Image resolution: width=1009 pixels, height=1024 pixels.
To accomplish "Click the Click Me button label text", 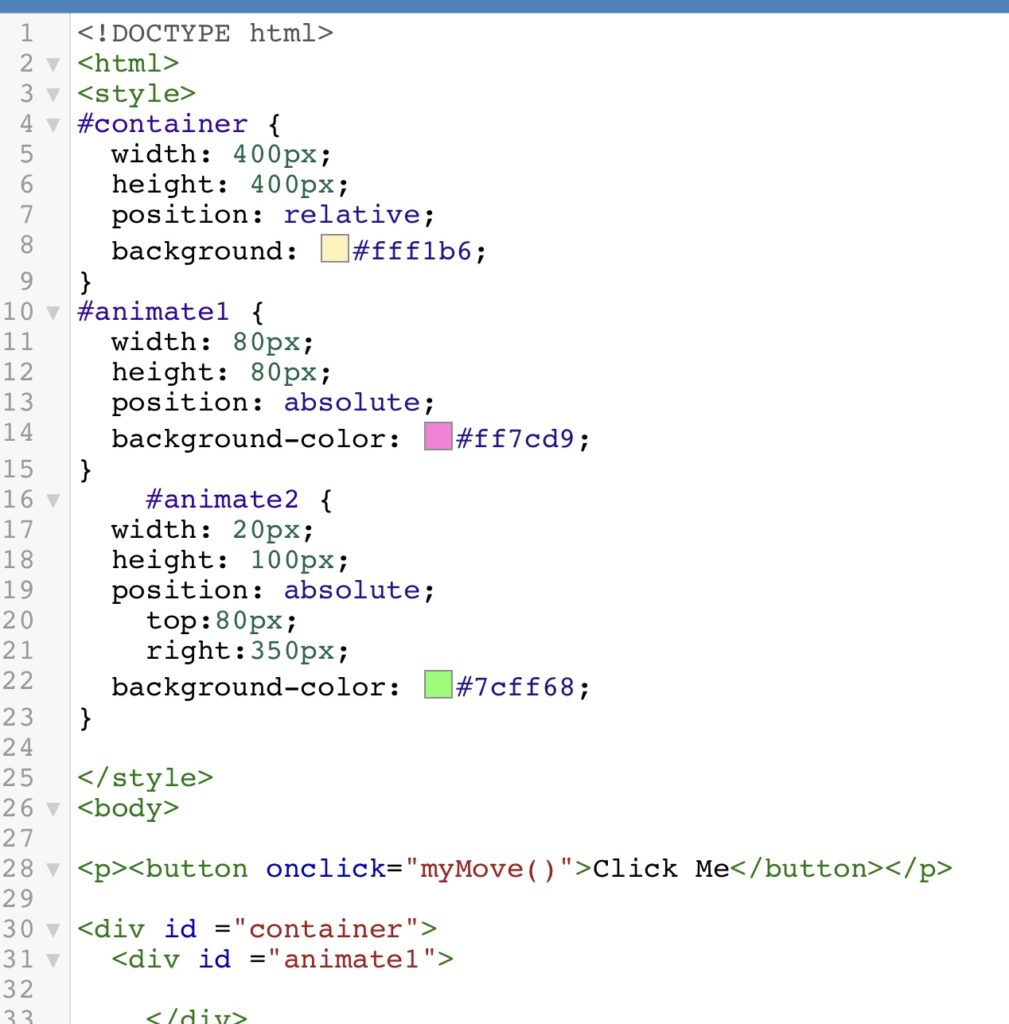I will [660, 869].
